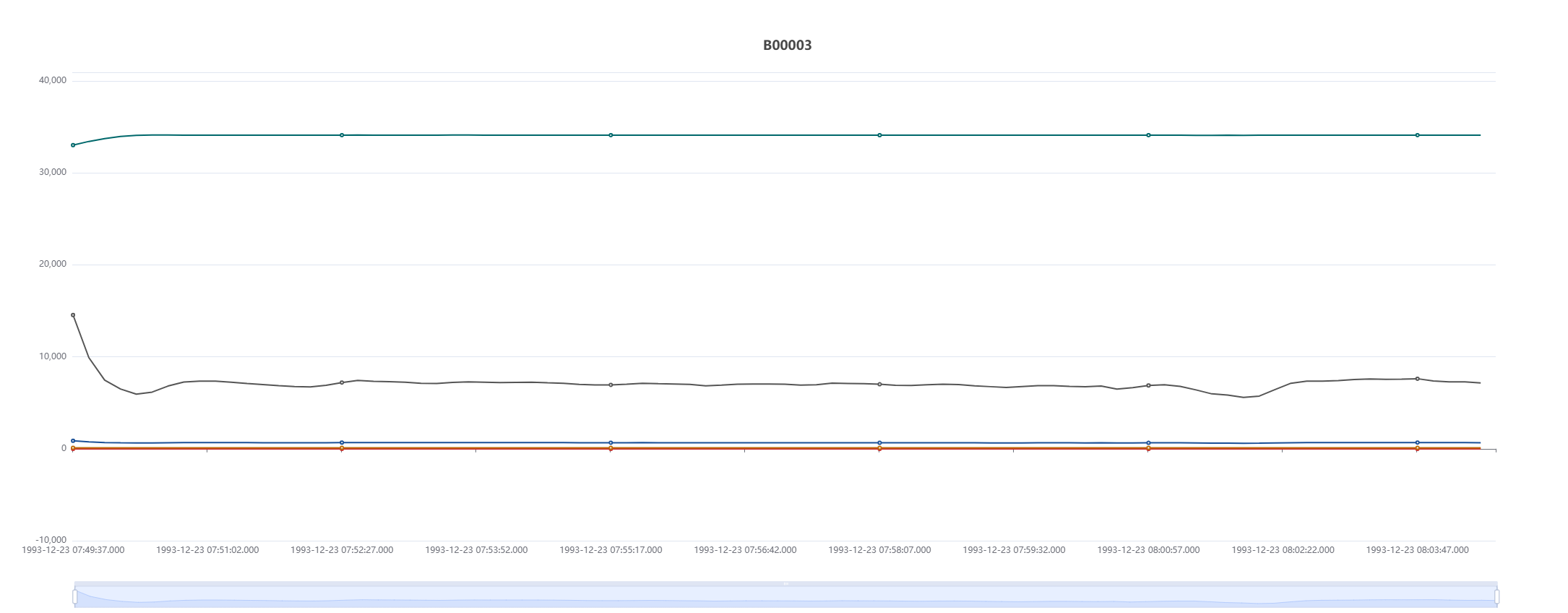1568x613 pixels.
Task: Click the green line's first data point marker
Action: tap(73, 145)
